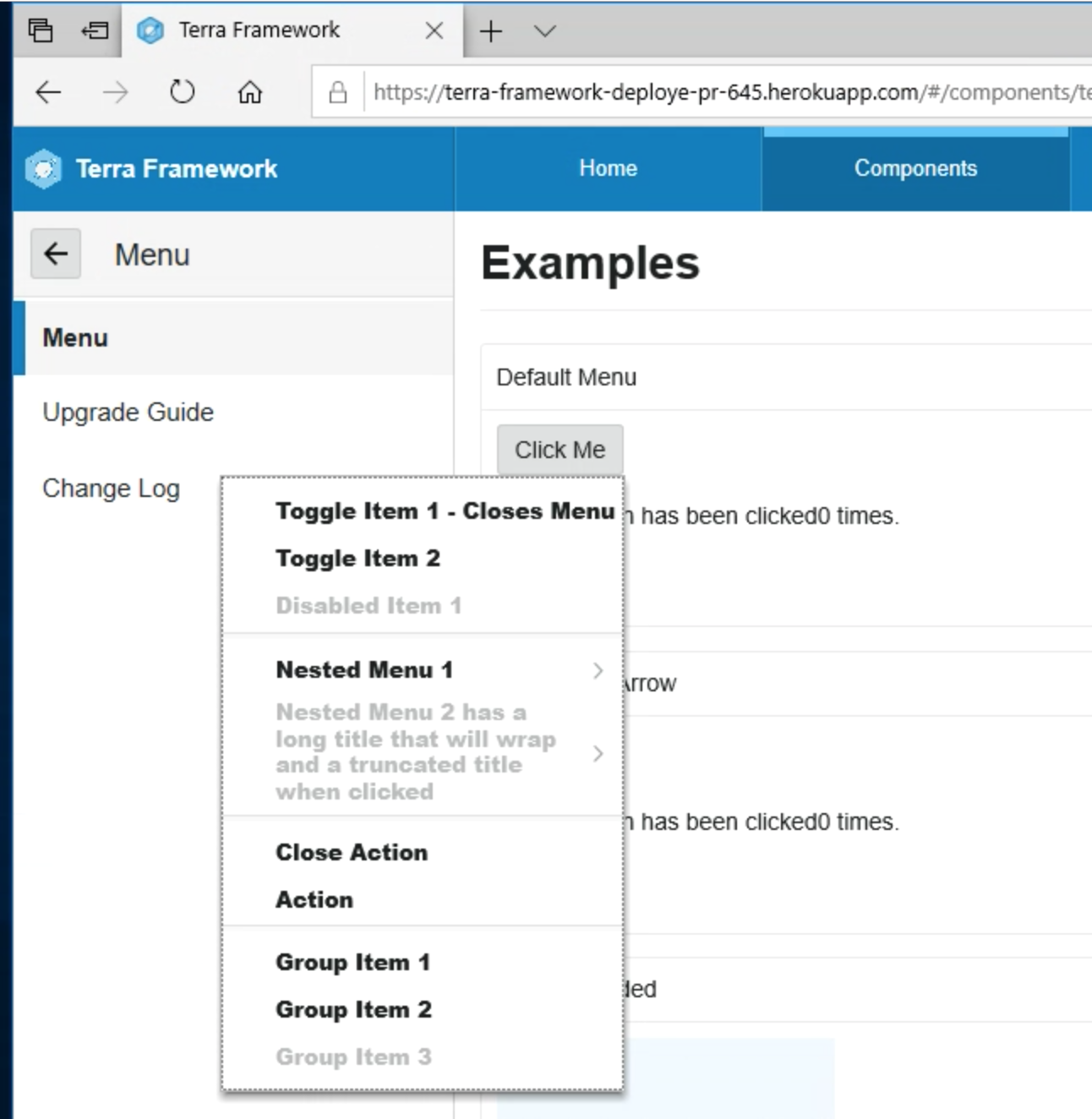This screenshot has width=1092, height=1119.
Task: Click the page refresh icon
Action: click(182, 91)
